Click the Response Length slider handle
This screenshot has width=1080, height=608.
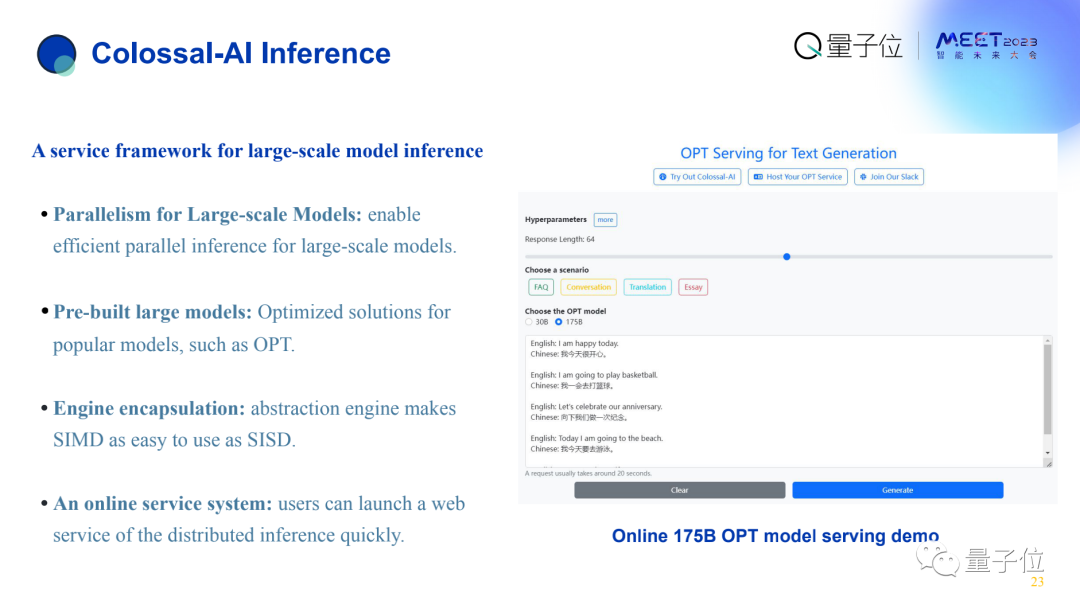[x=787, y=257]
